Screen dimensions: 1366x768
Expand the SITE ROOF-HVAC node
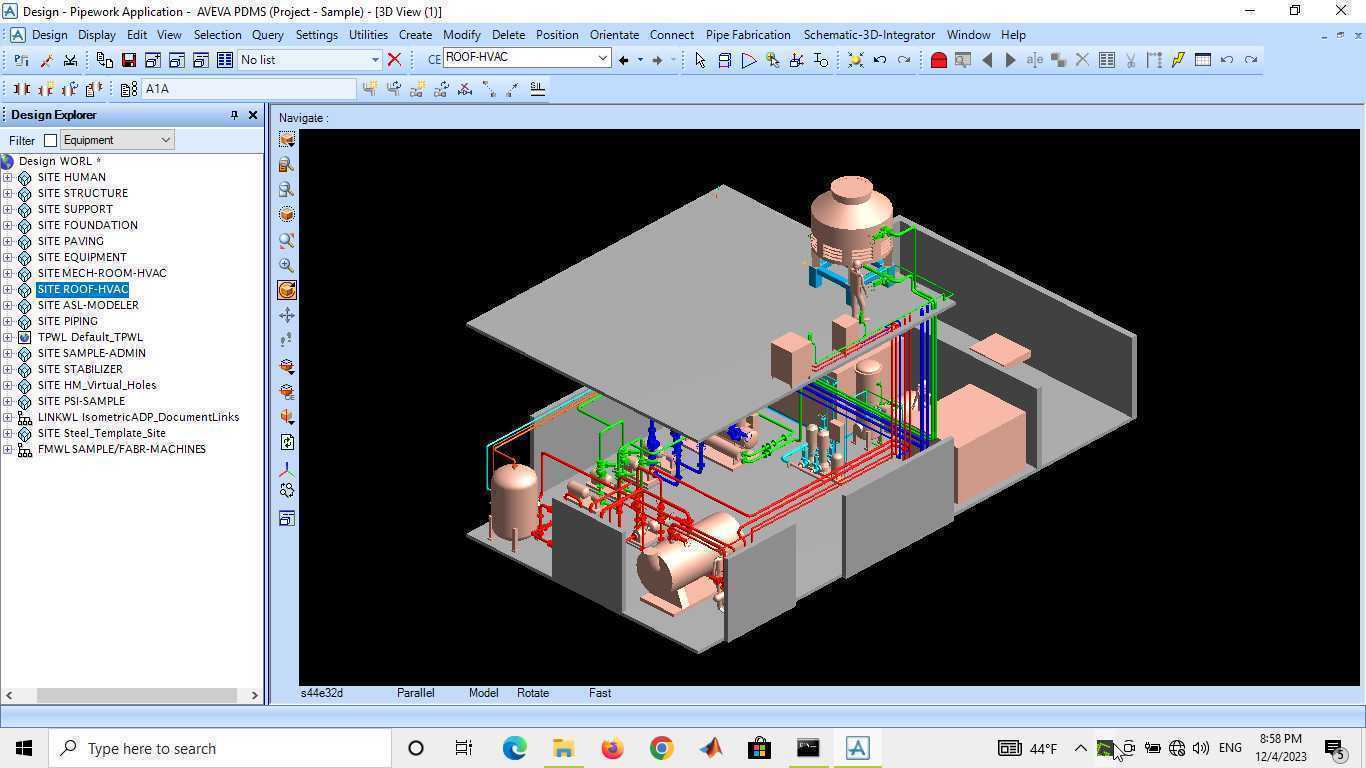point(8,289)
